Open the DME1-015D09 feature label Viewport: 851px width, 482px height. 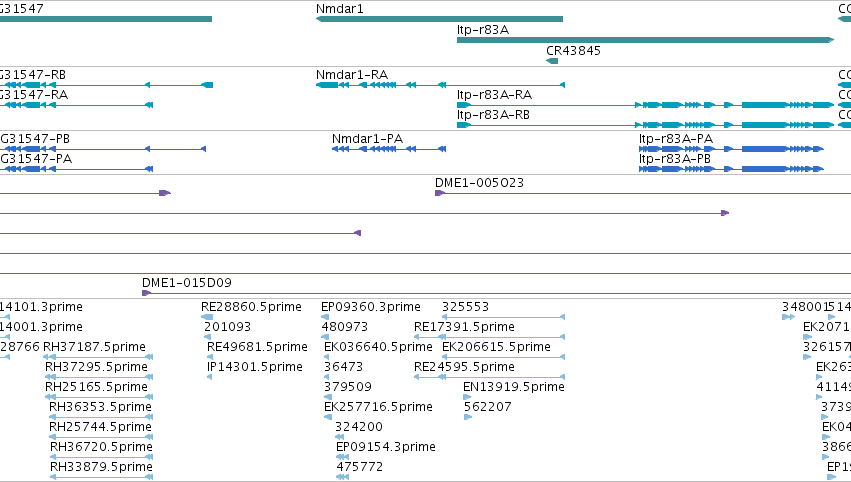point(187,283)
